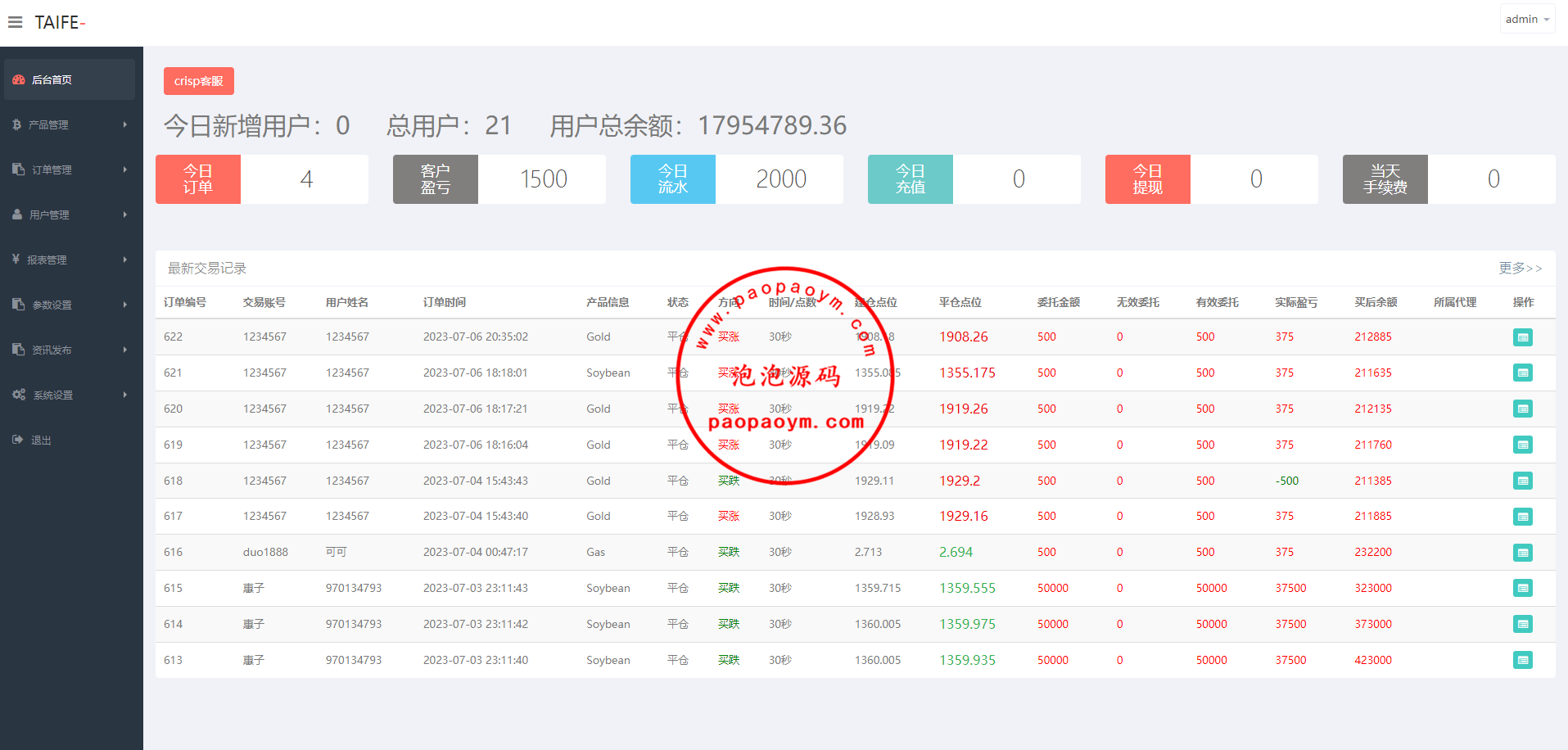Image resolution: width=1568 pixels, height=750 pixels.
Task: Click the action icon for order 620
Action: point(1522,409)
